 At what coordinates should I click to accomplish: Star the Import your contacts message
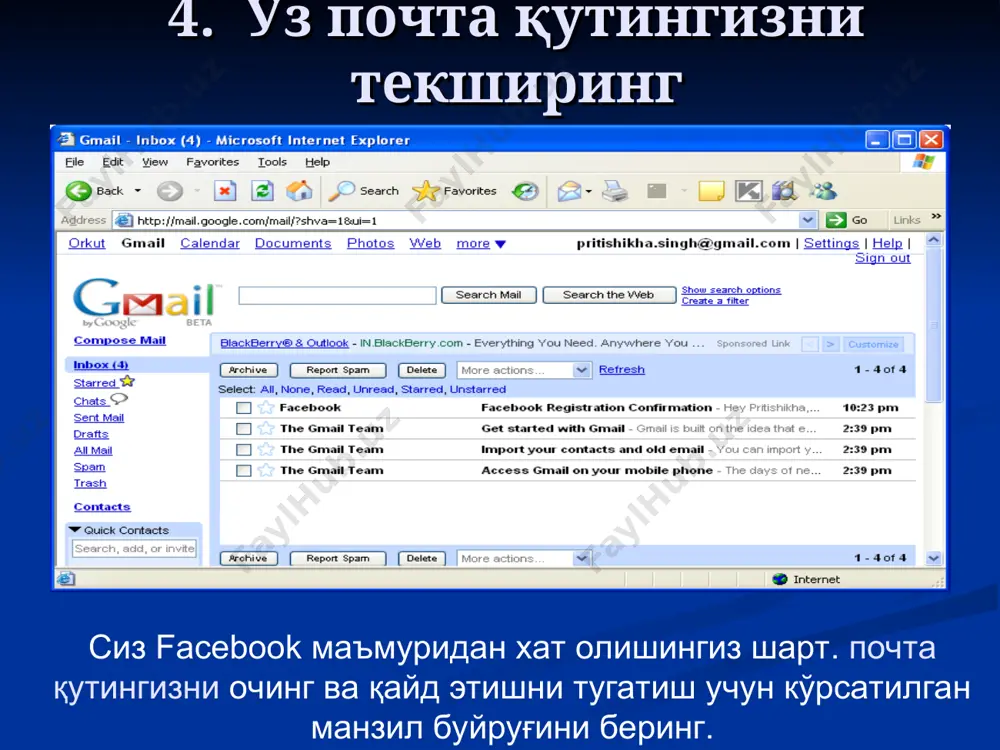(266, 450)
